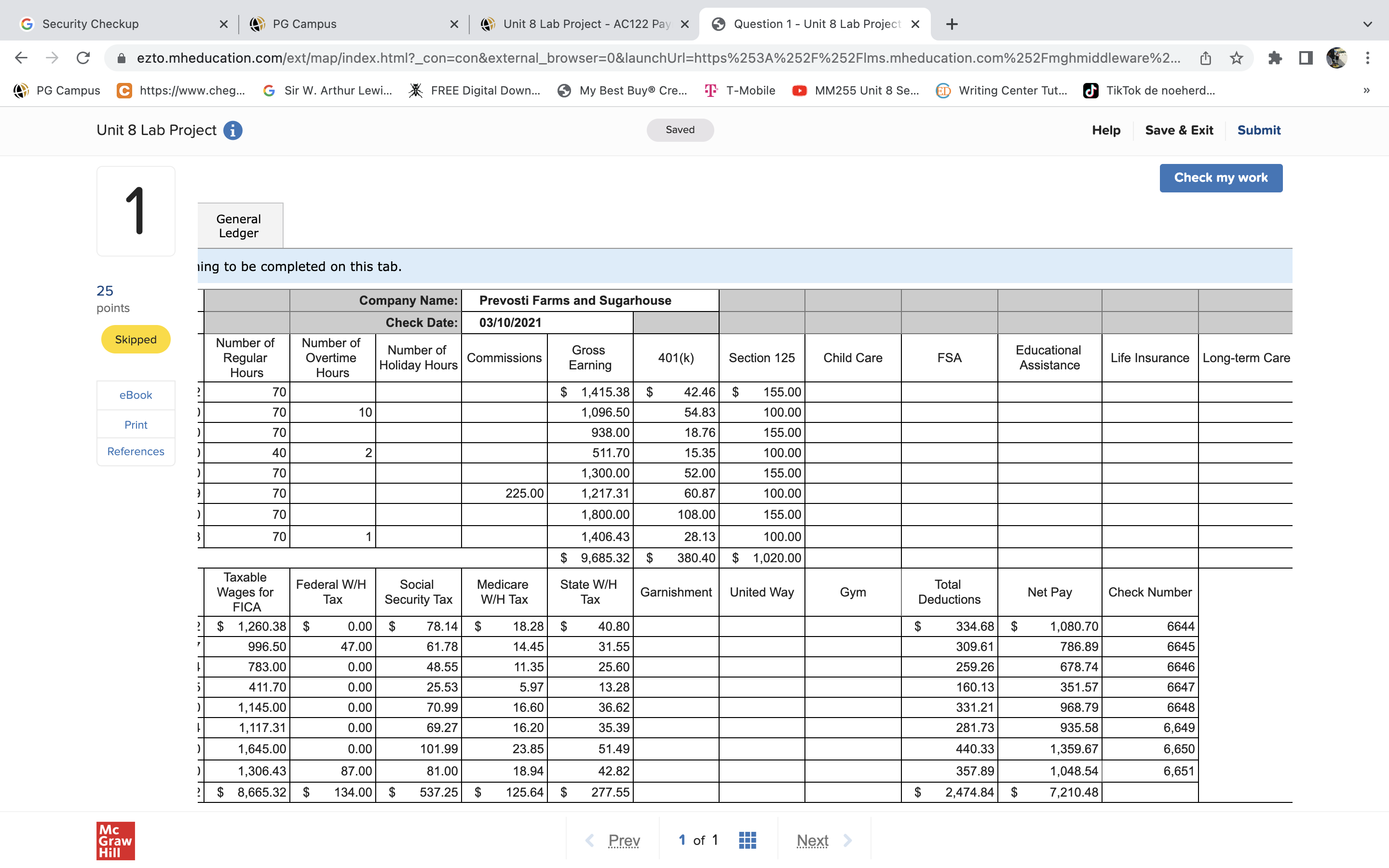Viewport: 1389px width, 868px height.
Task: Expand the tab search chevron
Action: pyautogui.click(x=1368, y=24)
